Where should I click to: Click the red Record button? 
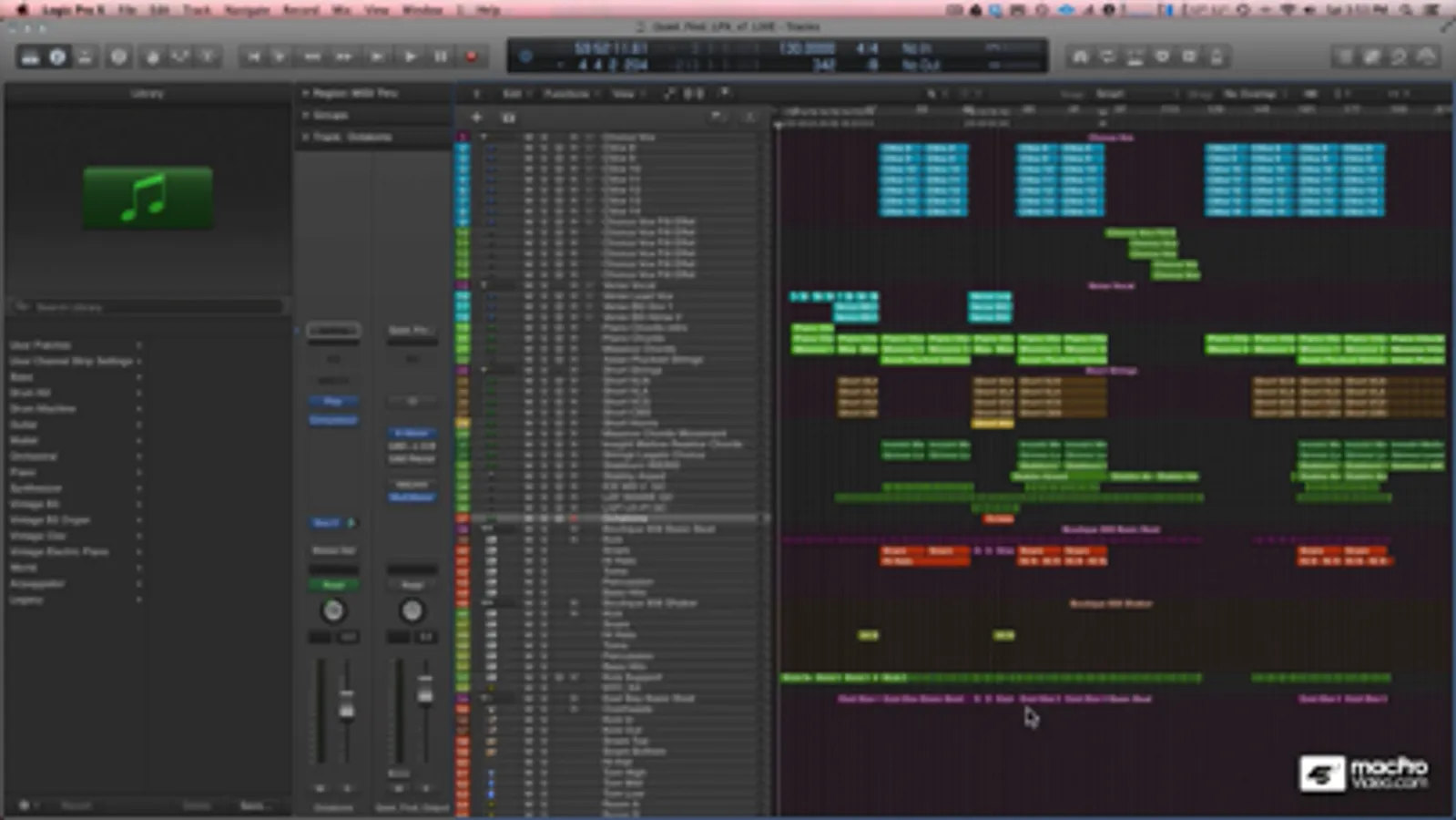click(x=472, y=57)
